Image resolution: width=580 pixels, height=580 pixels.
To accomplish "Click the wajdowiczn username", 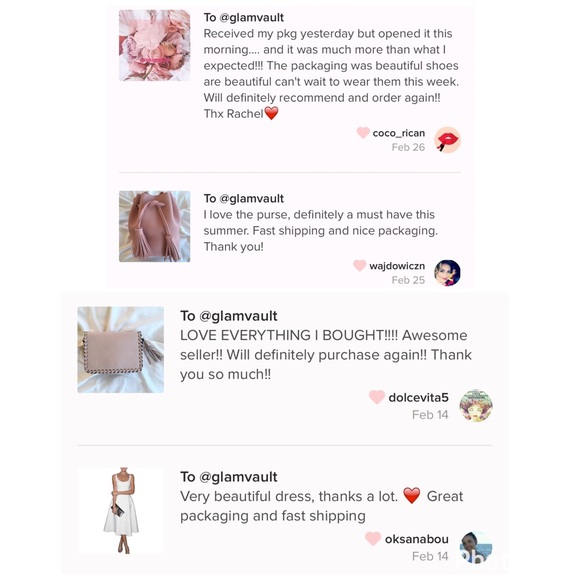I will [397, 266].
